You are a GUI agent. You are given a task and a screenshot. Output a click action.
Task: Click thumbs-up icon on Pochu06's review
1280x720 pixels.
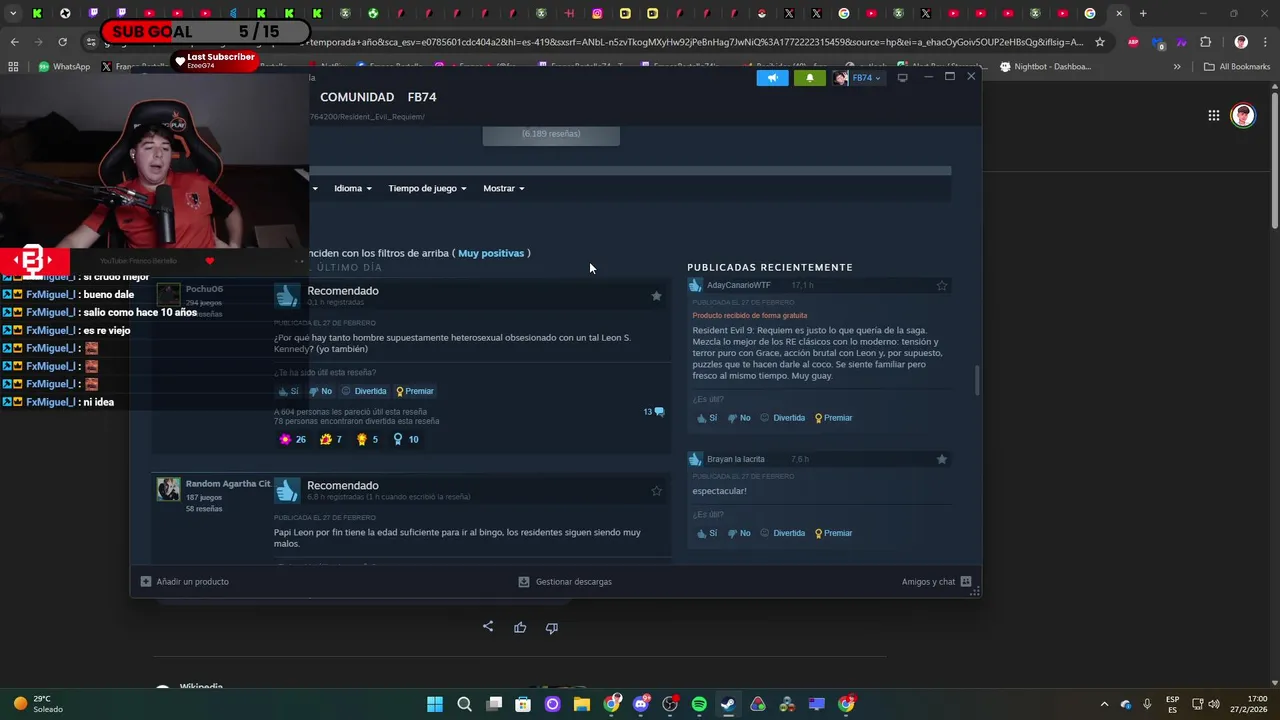point(287,295)
